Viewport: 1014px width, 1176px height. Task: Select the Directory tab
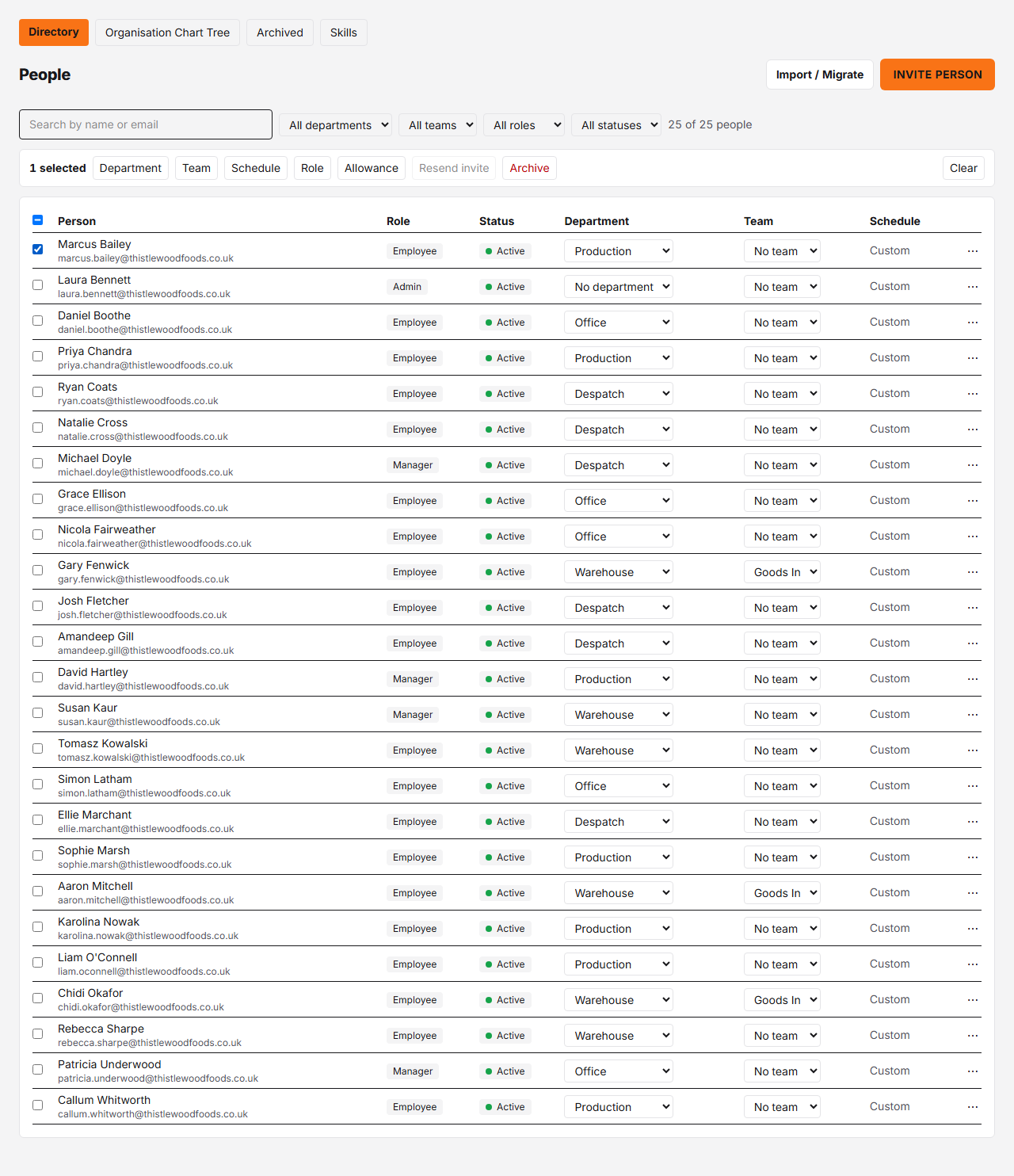54,32
